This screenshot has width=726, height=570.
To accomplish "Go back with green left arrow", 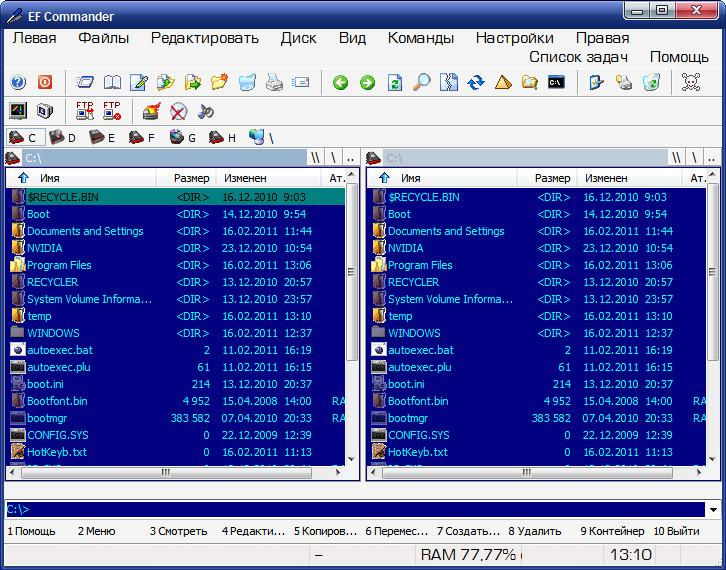I will [x=340, y=83].
